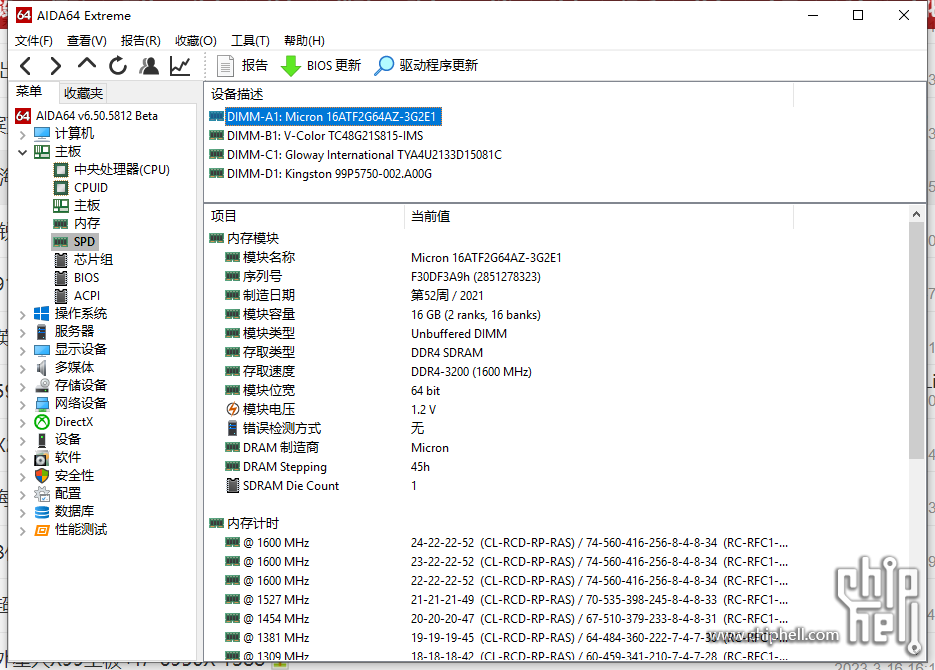Click the 数据库 database icon in tree

click(x=42, y=511)
